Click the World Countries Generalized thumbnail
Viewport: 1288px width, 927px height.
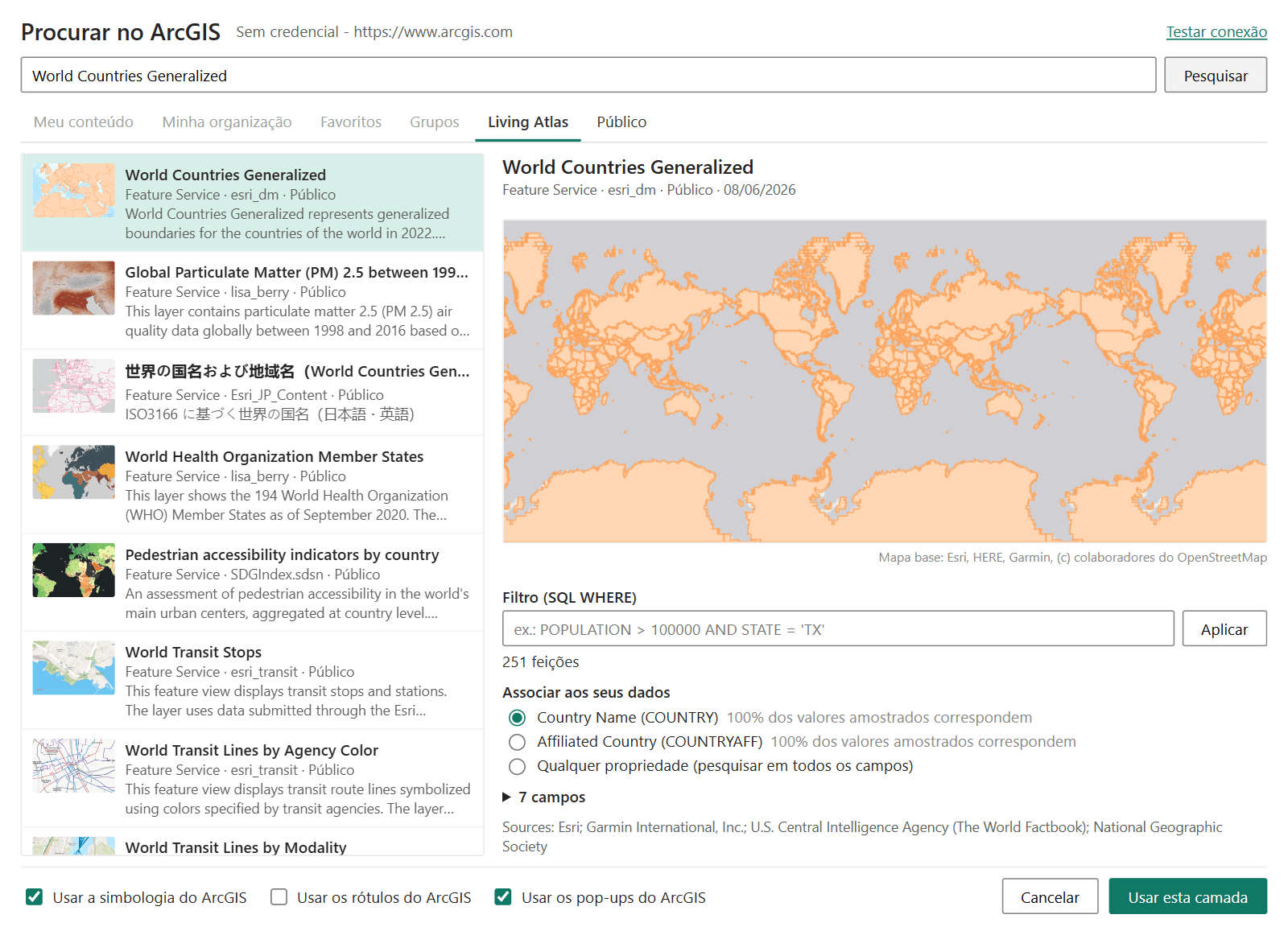coord(74,191)
